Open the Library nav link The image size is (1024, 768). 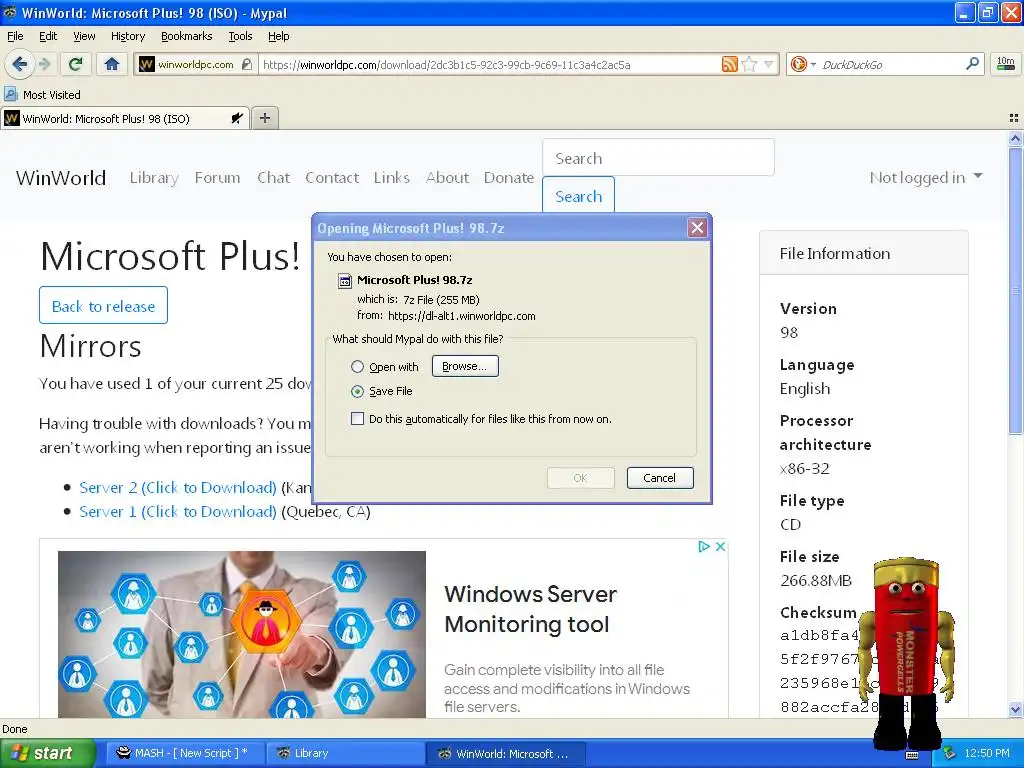click(154, 178)
